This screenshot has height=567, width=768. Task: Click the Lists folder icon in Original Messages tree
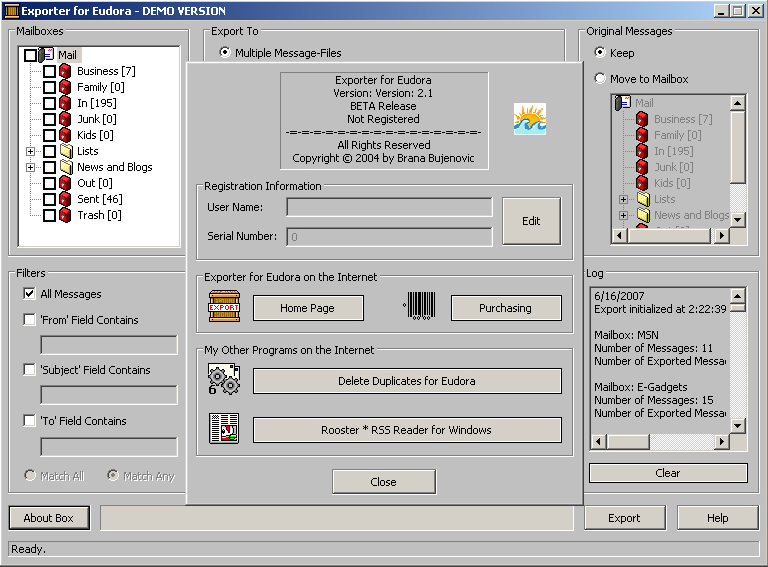643,199
